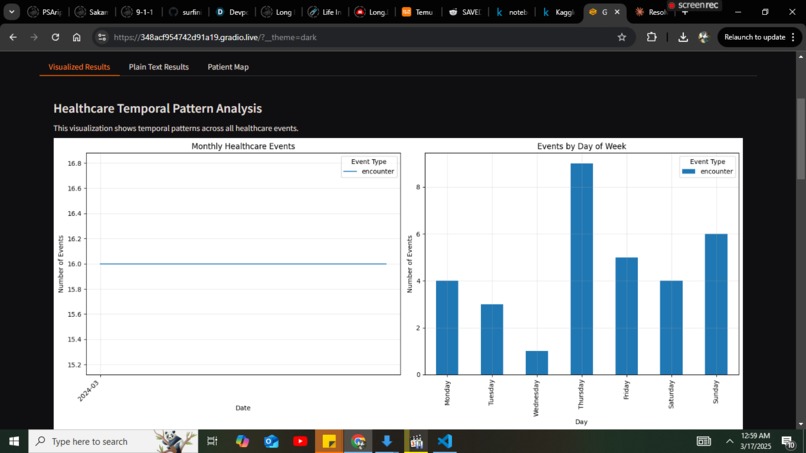Open the taskbar clock and date
This screenshot has width=806, height=453.
[x=756, y=441]
